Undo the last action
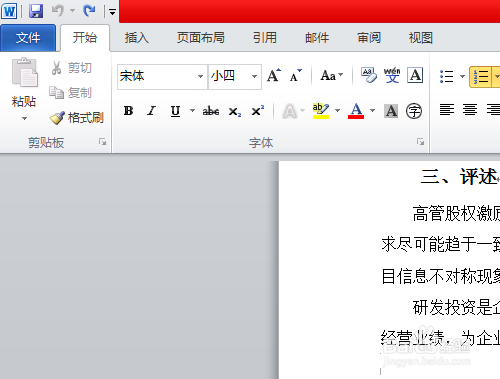Screen dimensions: 500x379 point(58,11)
